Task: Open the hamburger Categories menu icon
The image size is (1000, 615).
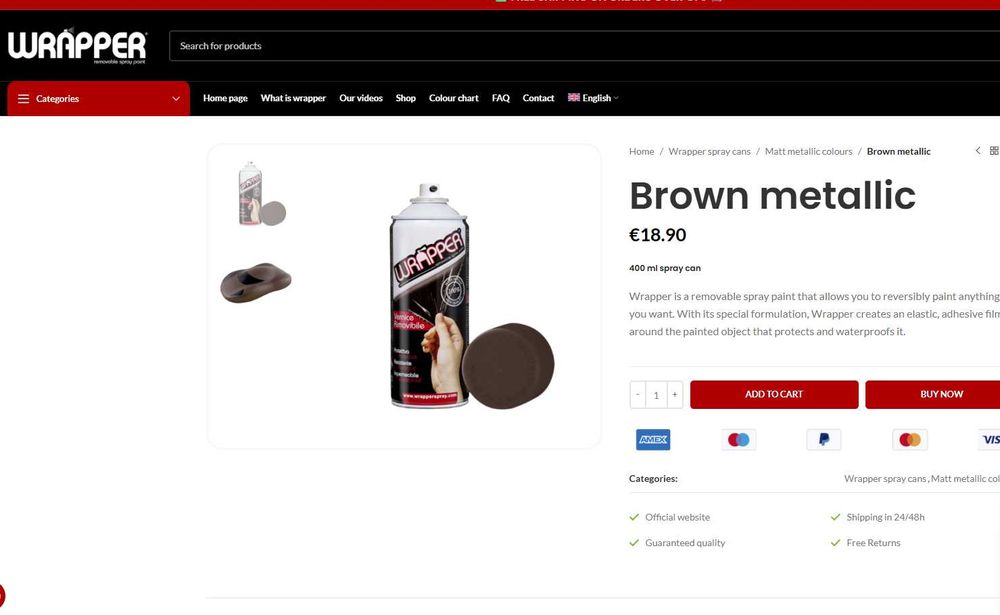Action: pos(24,99)
